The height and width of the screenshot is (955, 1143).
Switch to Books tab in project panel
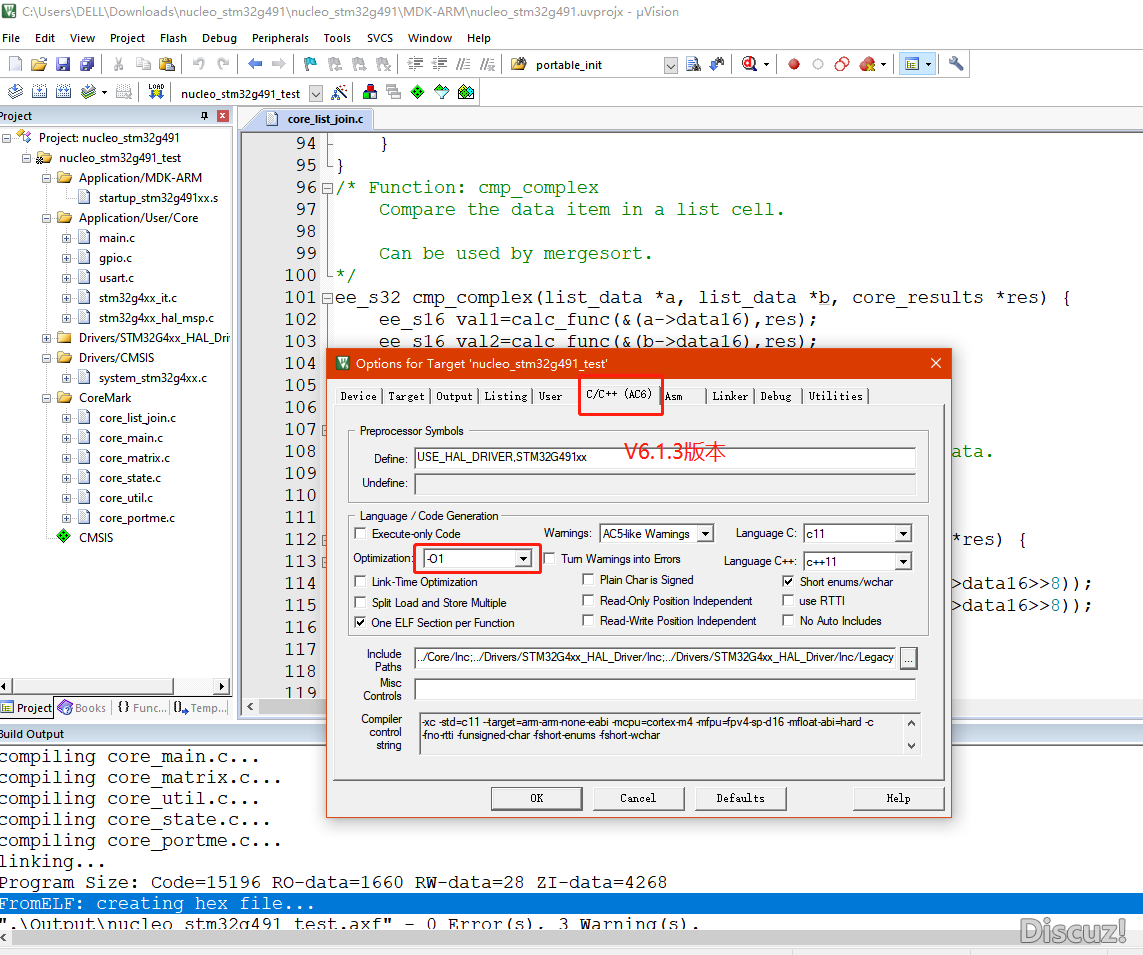(x=82, y=708)
